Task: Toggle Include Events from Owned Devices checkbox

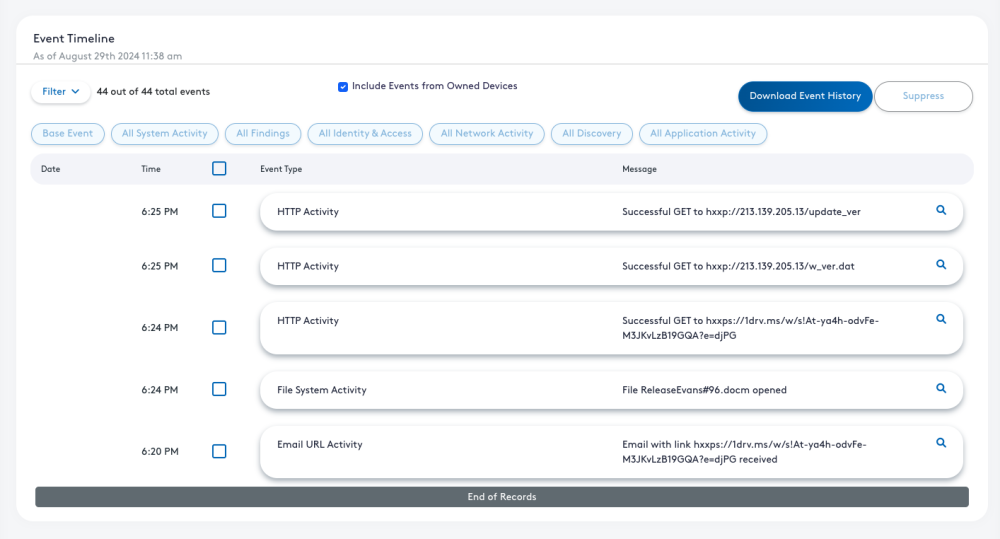Action: (343, 87)
